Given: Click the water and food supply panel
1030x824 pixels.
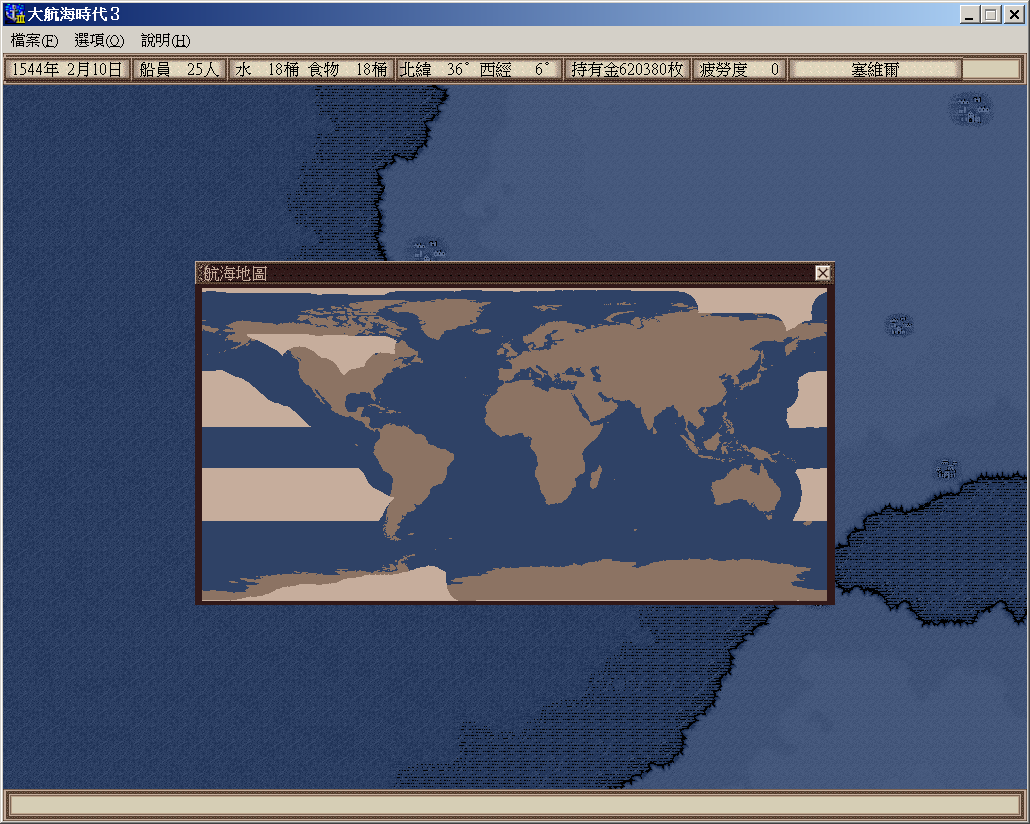Looking at the screenshot, I should pyautogui.click(x=311, y=69).
